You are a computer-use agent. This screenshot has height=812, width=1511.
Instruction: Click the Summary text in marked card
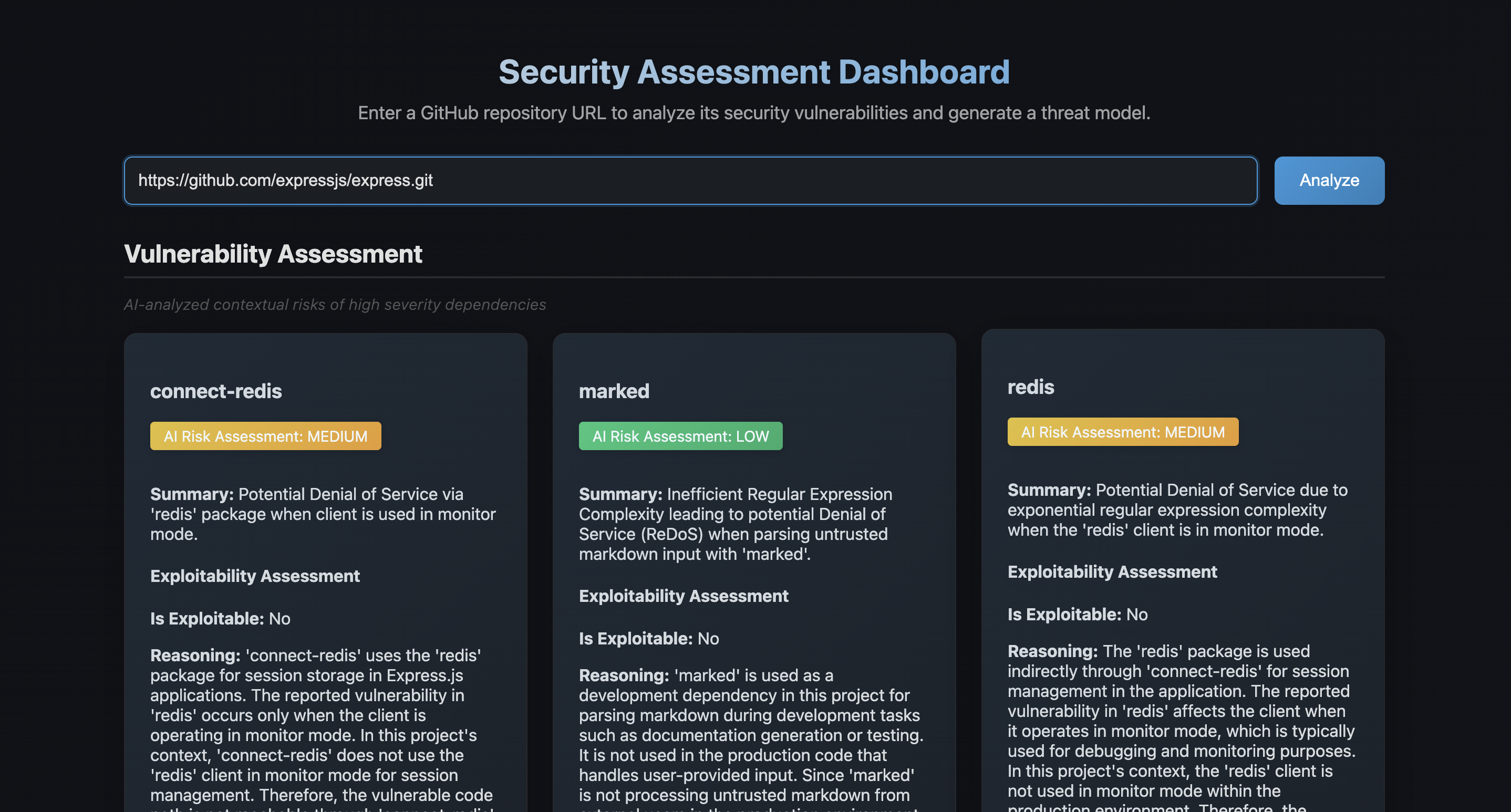pos(736,524)
